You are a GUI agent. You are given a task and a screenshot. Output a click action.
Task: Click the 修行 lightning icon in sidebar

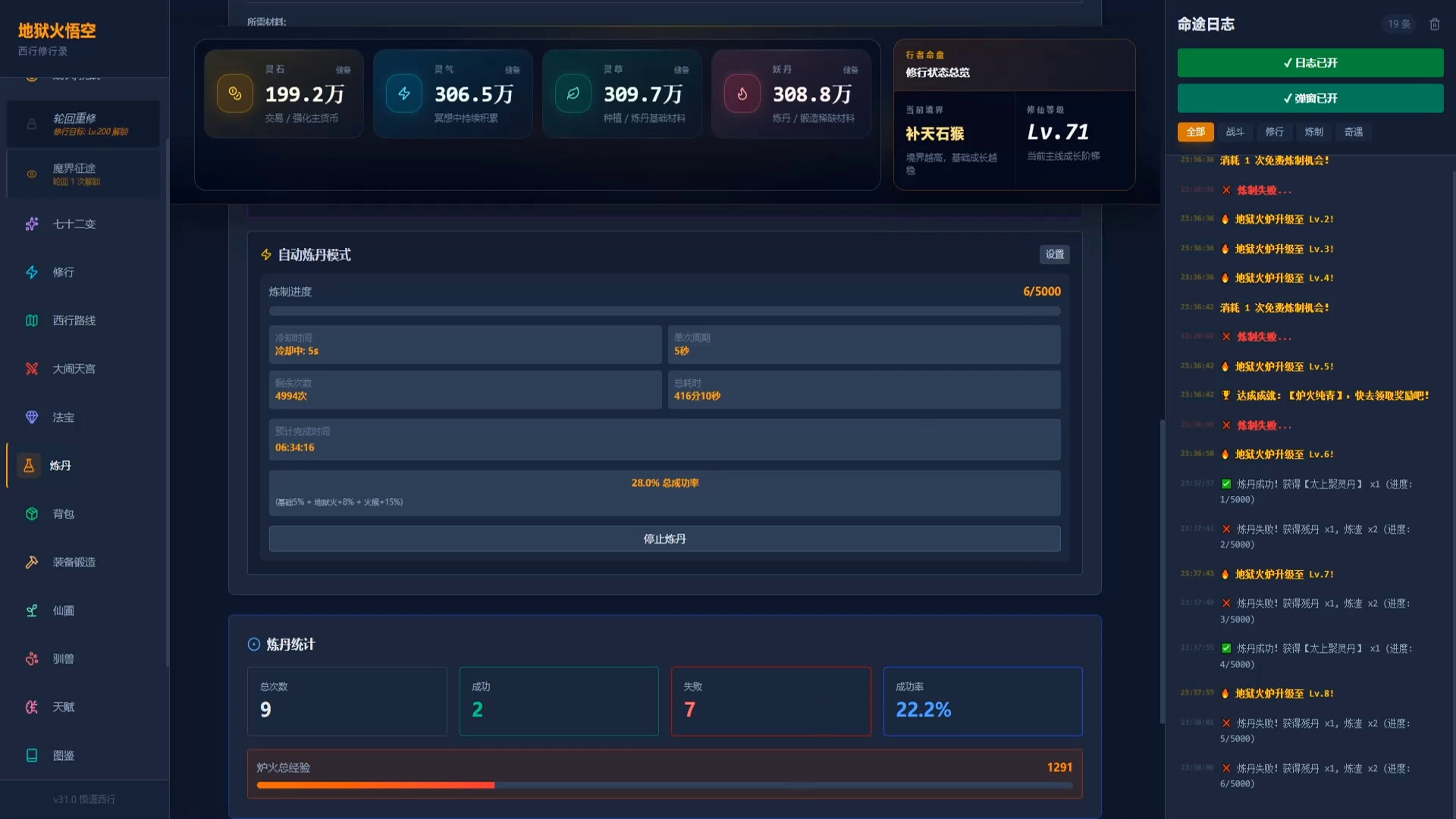[32, 272]
